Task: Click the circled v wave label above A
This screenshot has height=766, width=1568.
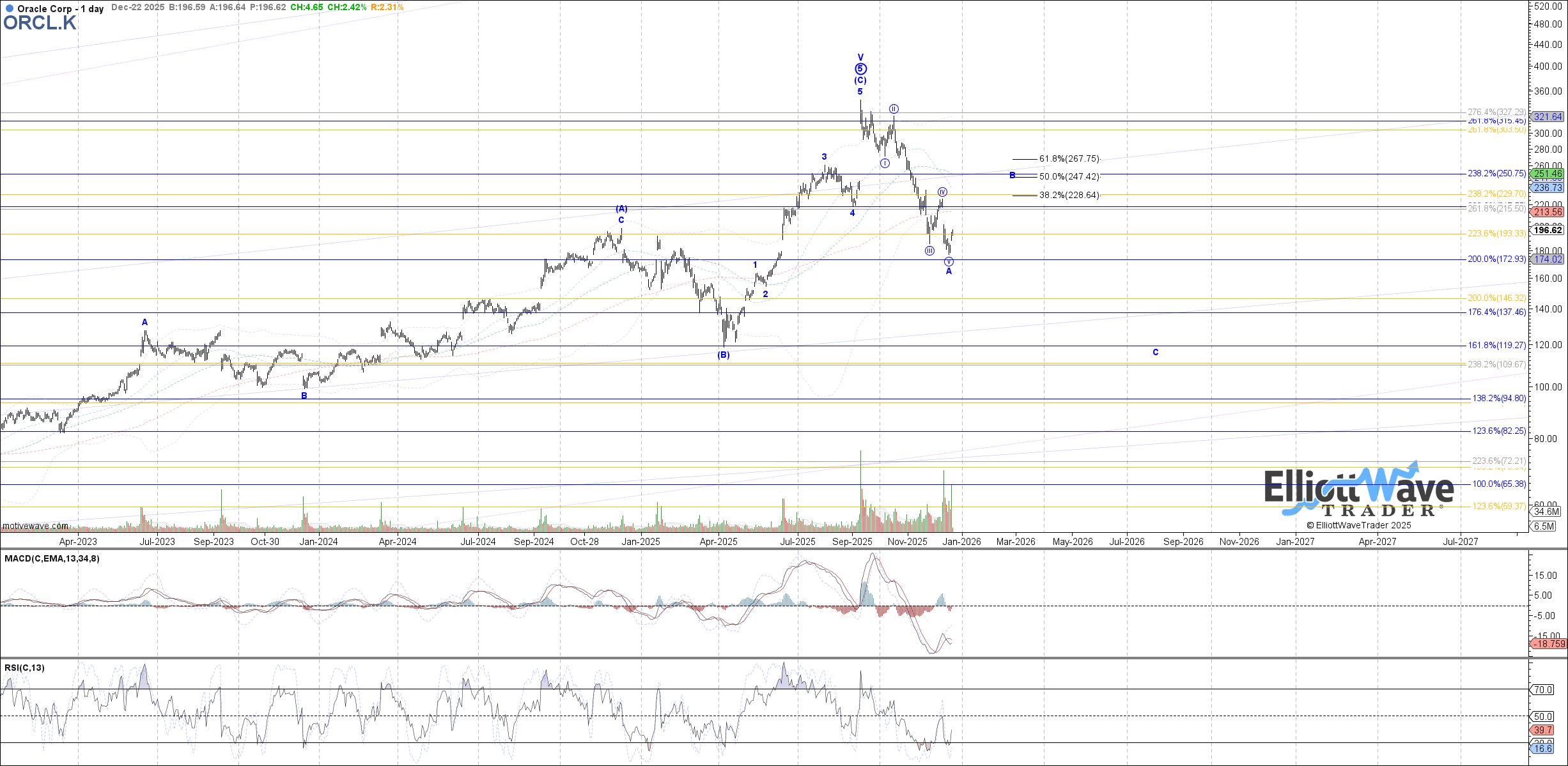Action: (x=949, y=261)
